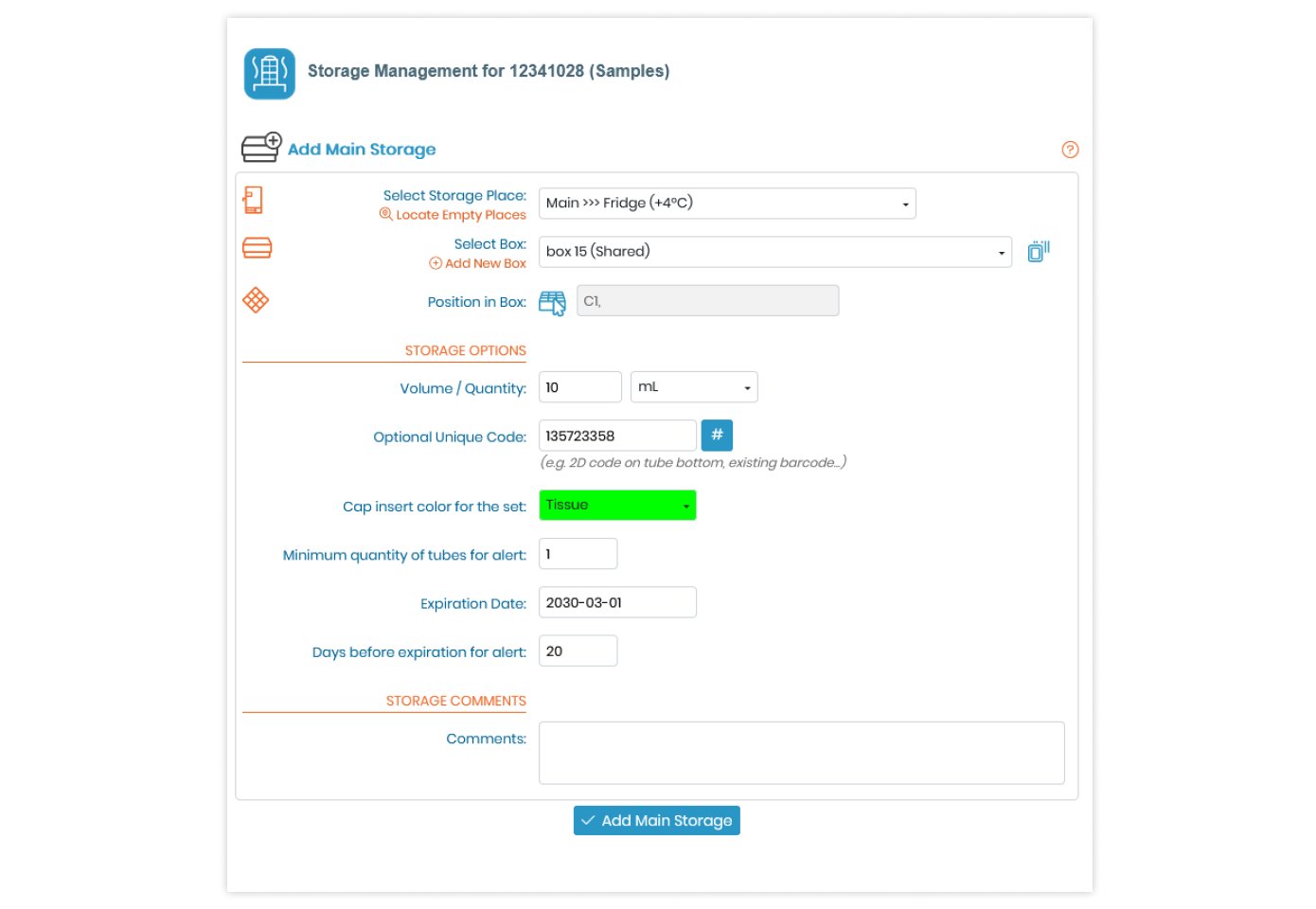1316x909 pixels.
Task: Click the orange diamond position icon
Action: [x=256, y=300]
